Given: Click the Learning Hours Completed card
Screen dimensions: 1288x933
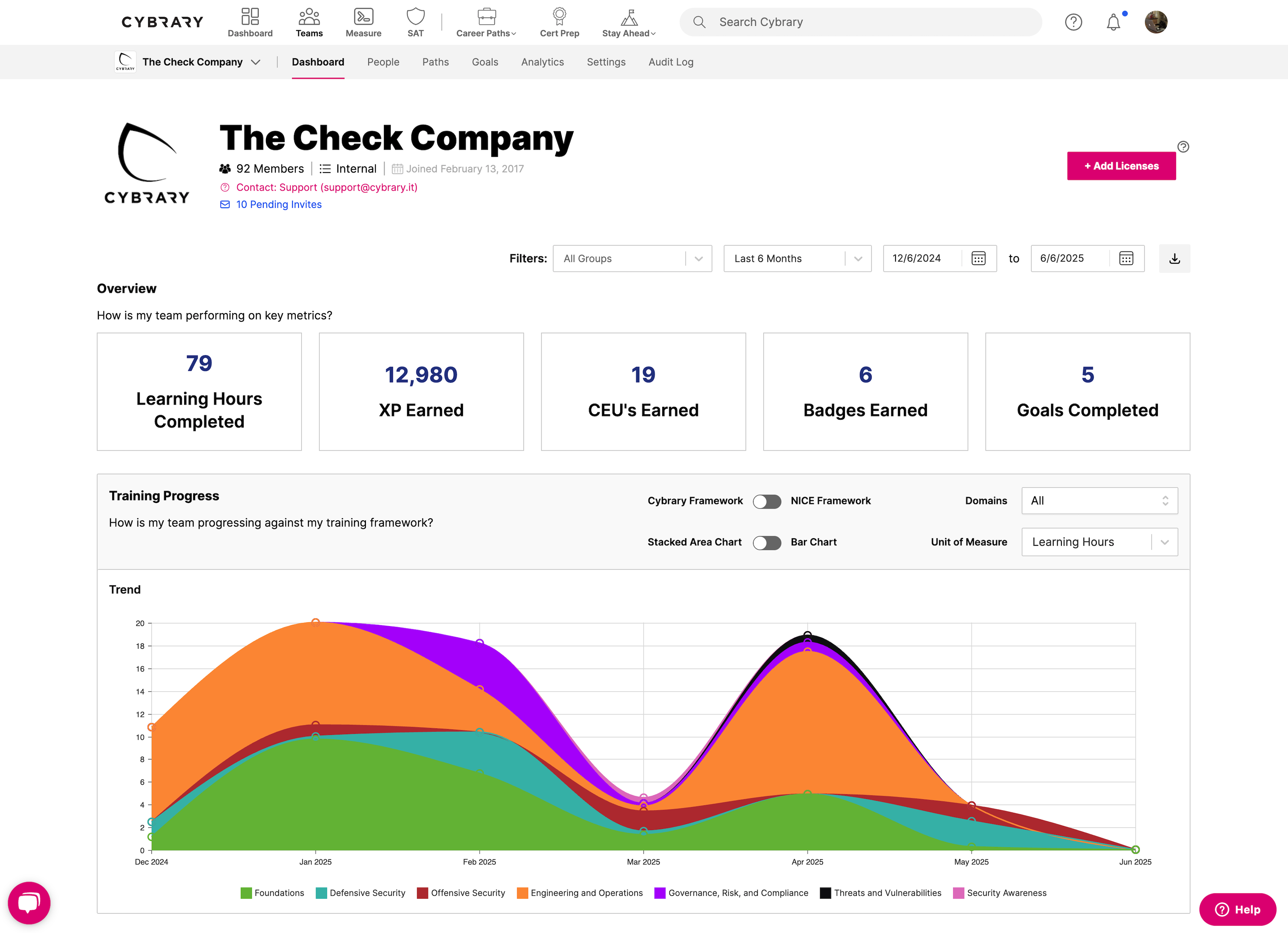Looking at the screenshot, I should (x=199, y=392).
